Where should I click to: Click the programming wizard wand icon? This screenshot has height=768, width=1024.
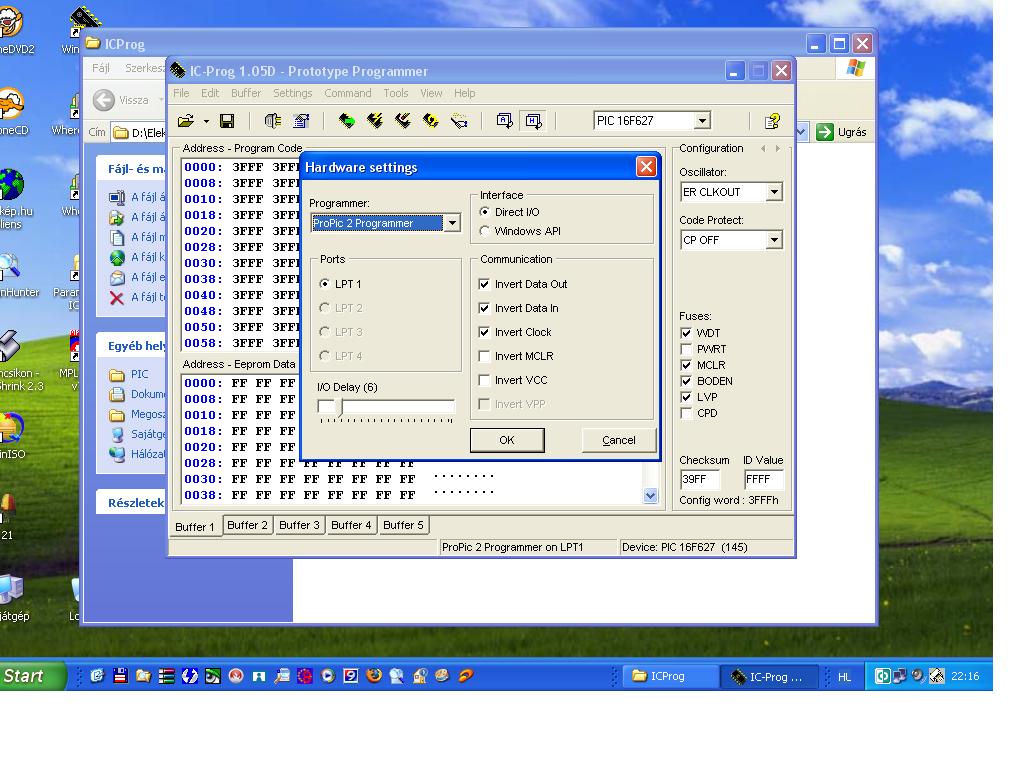click(459, 121)
